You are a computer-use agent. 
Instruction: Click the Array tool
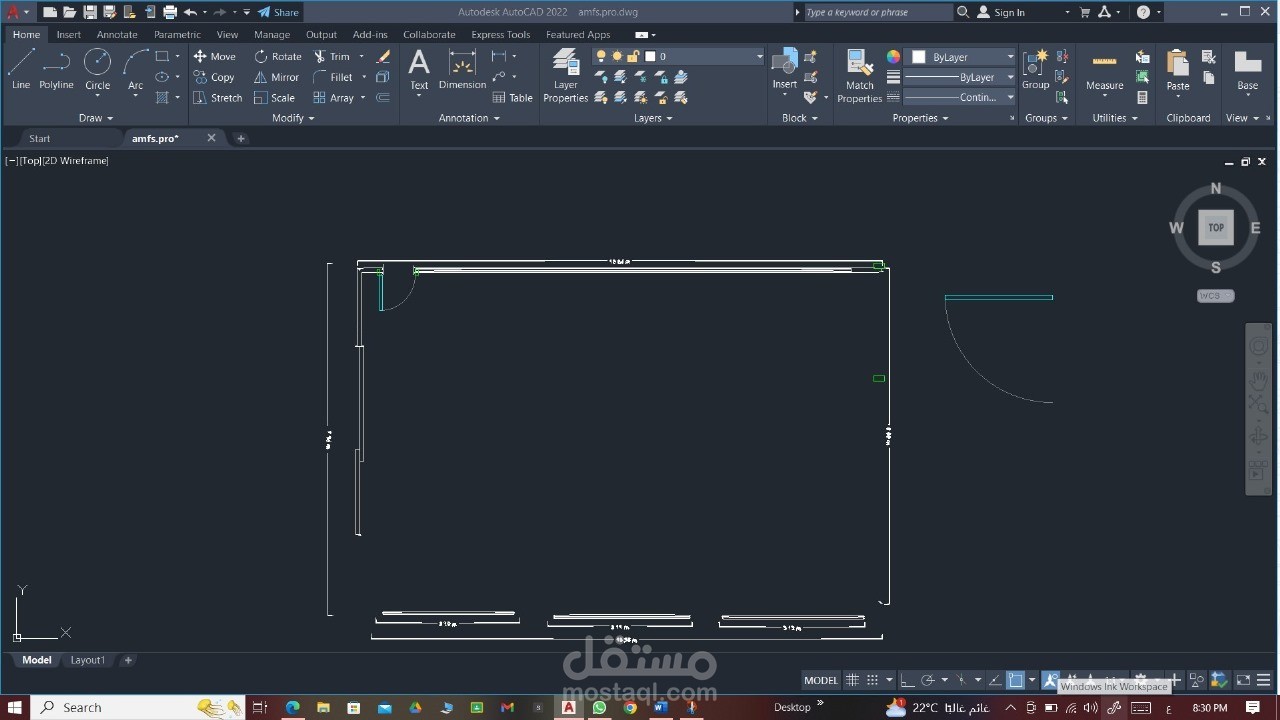click(333, 98)
